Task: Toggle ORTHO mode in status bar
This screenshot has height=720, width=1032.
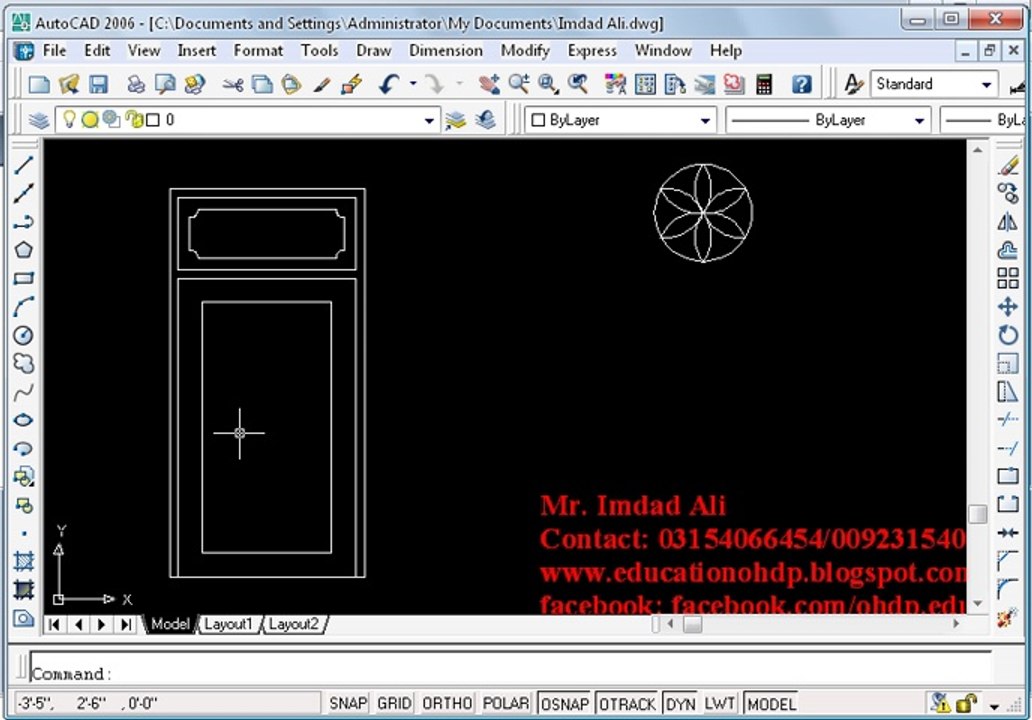Action: click(x=447, y=704)
